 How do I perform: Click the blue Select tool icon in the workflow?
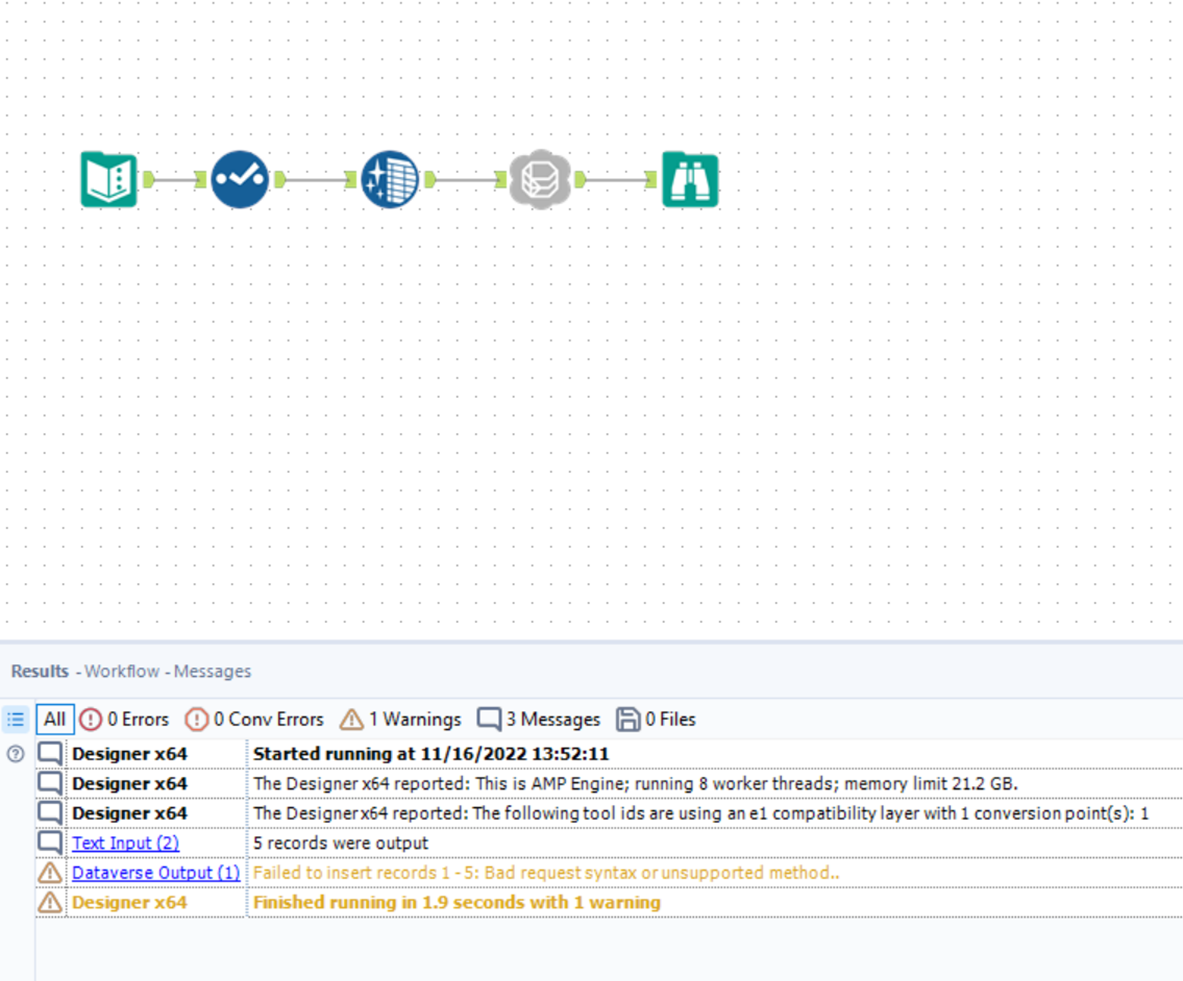click(x=239, y=180)
